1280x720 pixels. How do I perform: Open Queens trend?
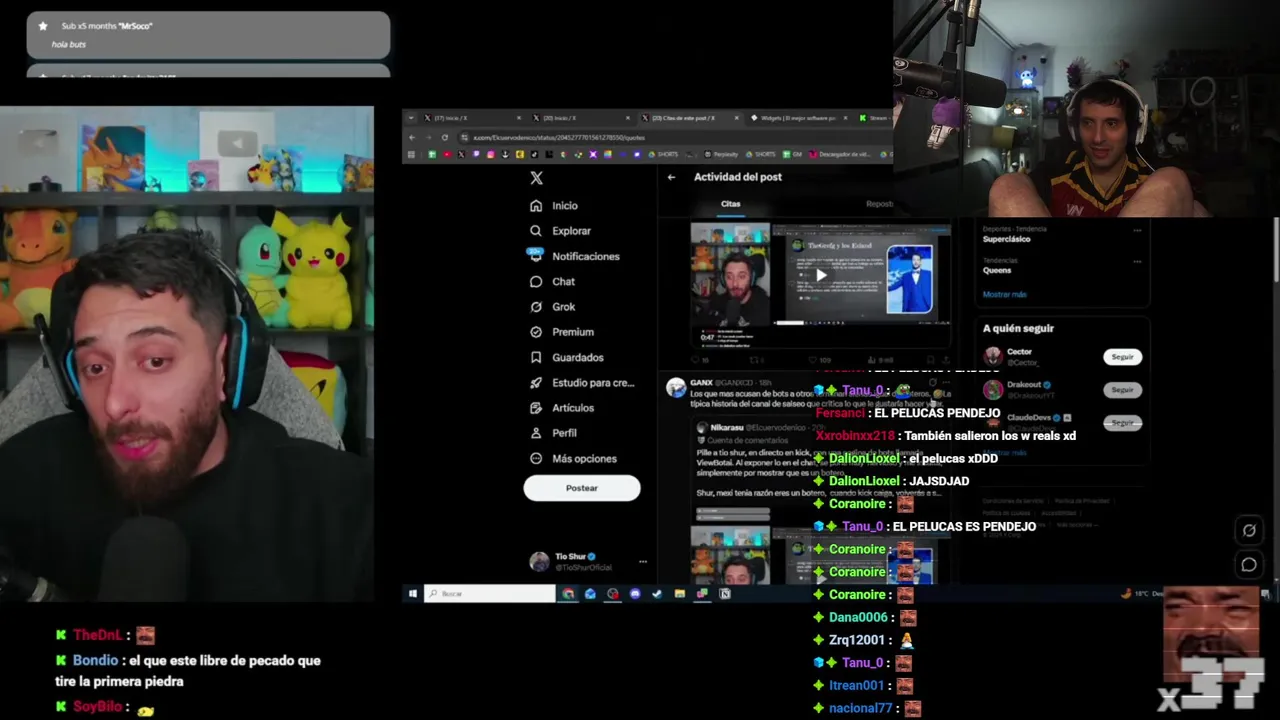pyautogui.click(x=996, y=270)
